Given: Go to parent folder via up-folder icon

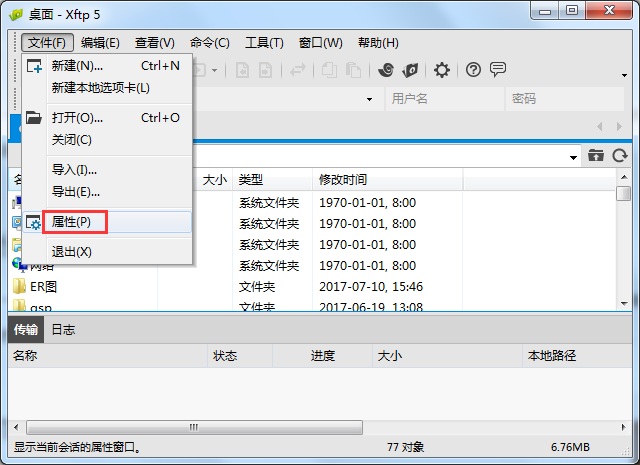Looking at the screenshot, I should click(596, 156).
